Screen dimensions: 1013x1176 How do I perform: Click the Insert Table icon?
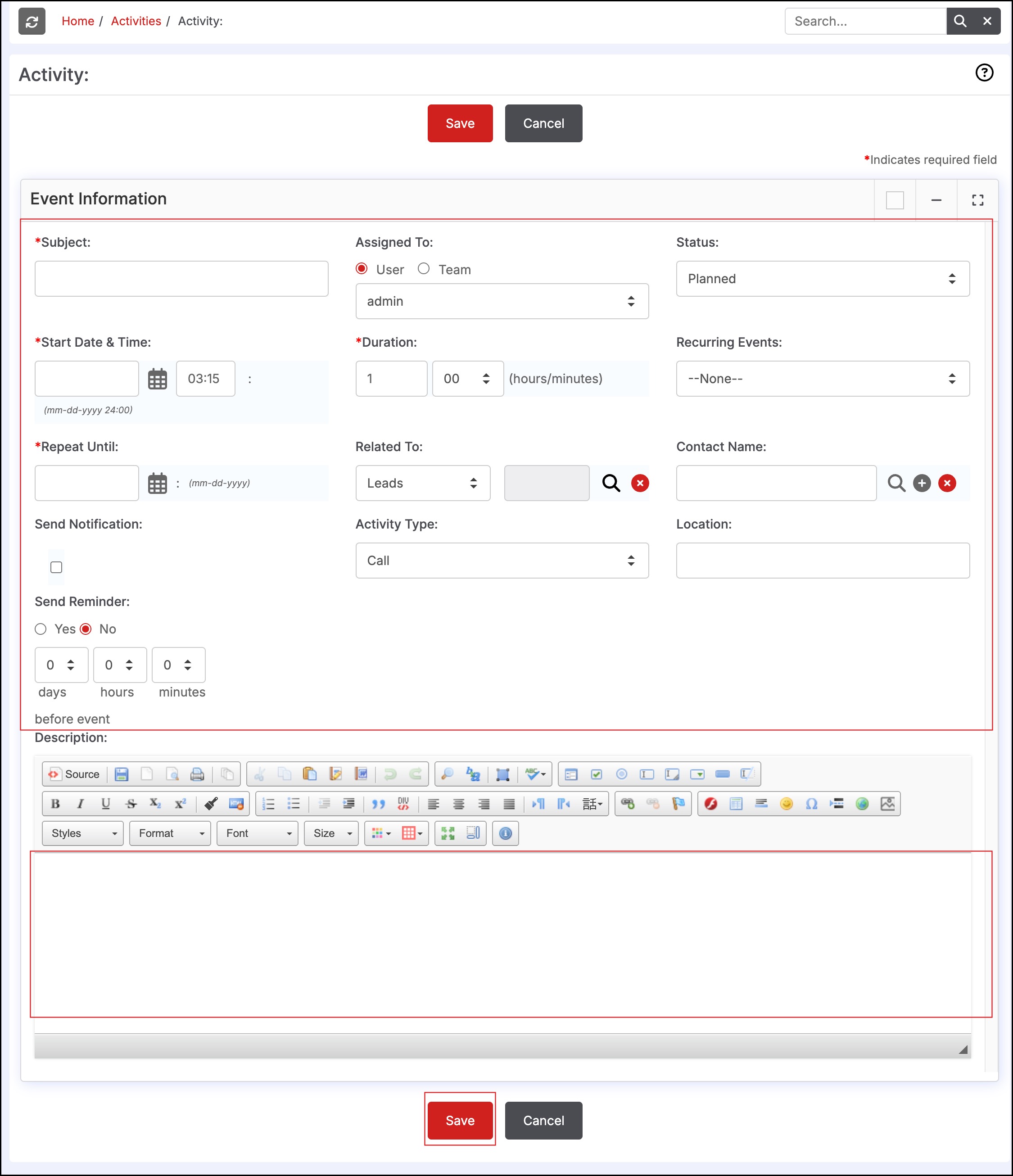click(736, 804)
